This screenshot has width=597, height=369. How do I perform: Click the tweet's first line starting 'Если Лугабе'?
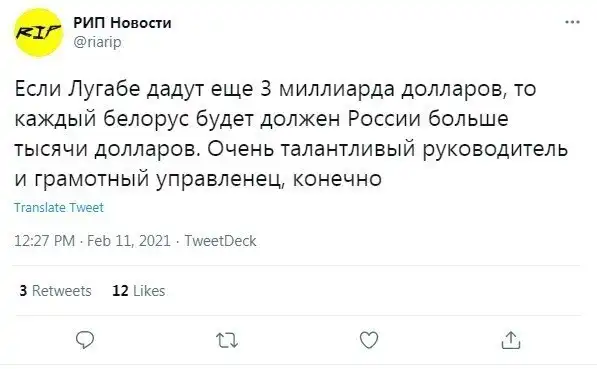click(275, 89)
